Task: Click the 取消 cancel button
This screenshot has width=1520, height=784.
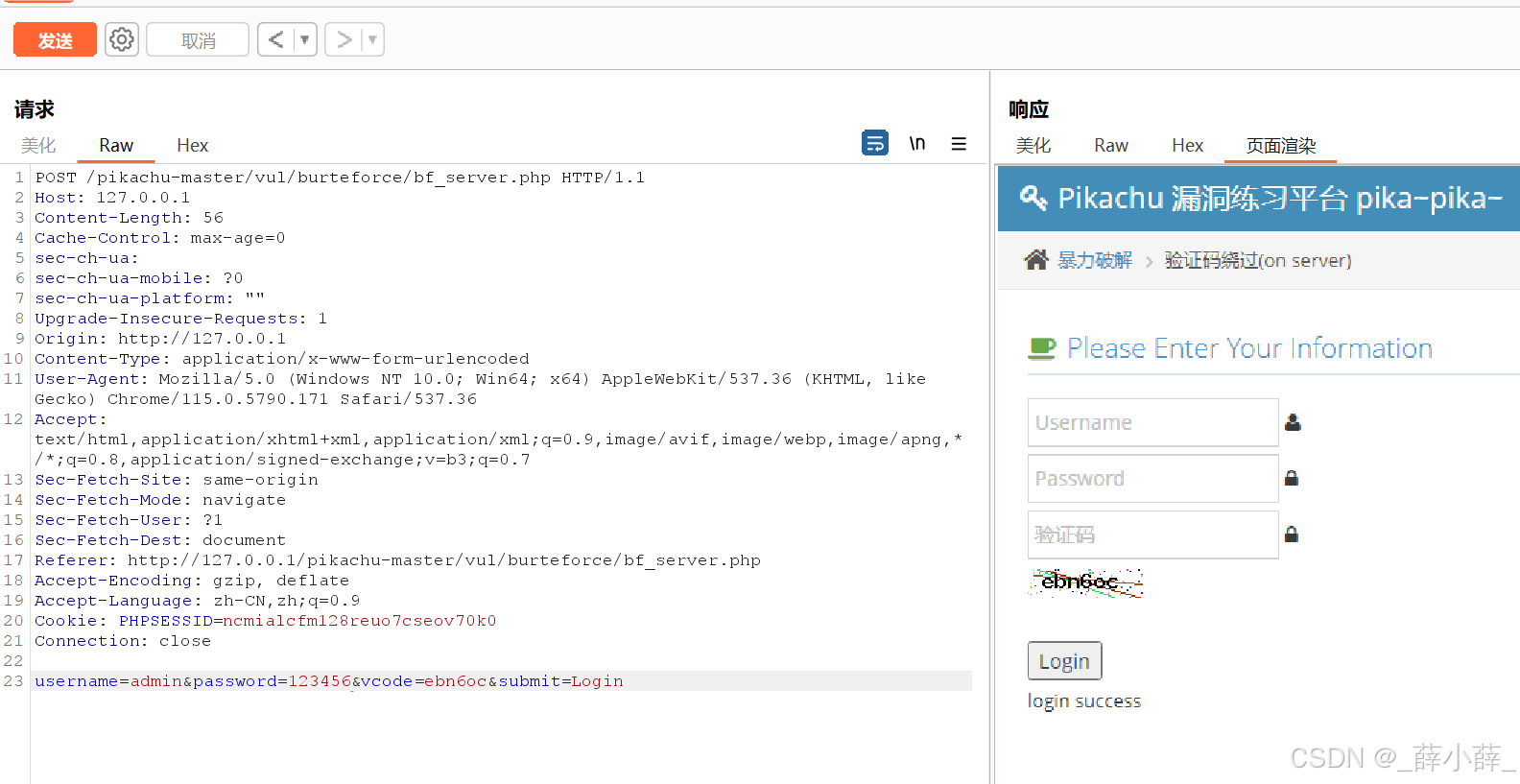Action: click(x=198, y=40)
